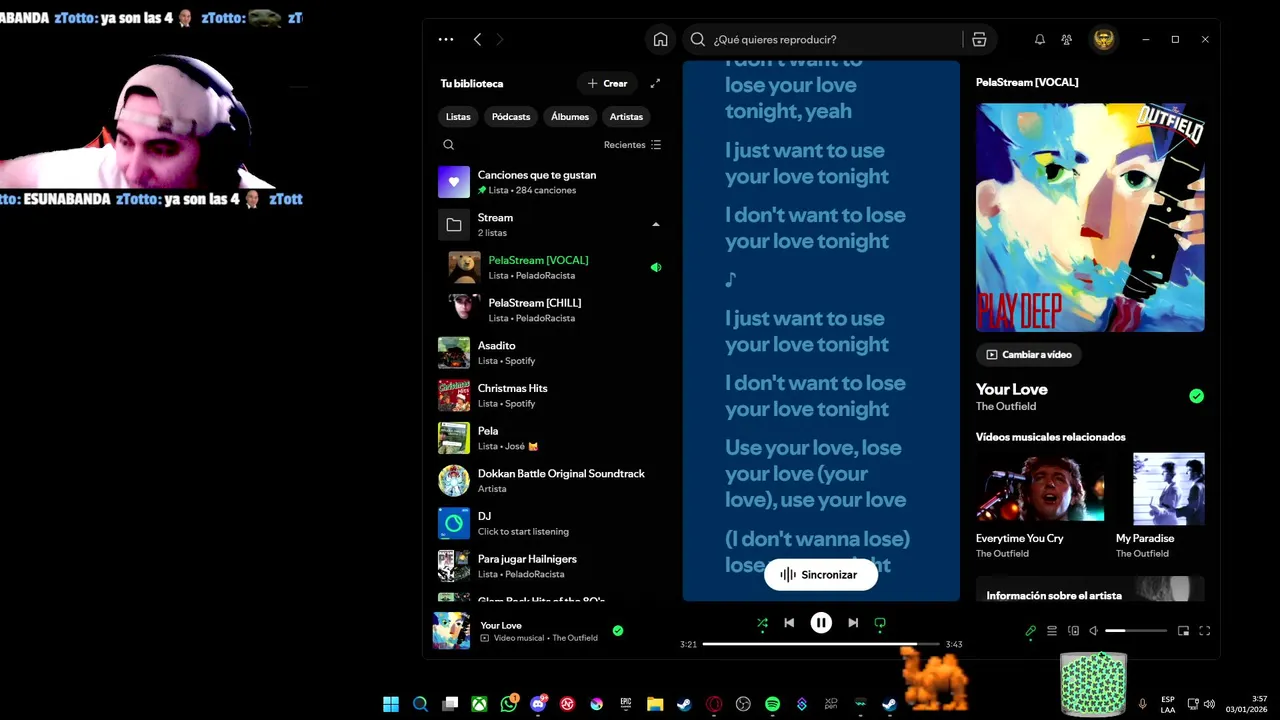Click Cambiar a vídeo button
Image resolution: width=1280 pixels, height=720 pixels.
(x=1028, y=354)
